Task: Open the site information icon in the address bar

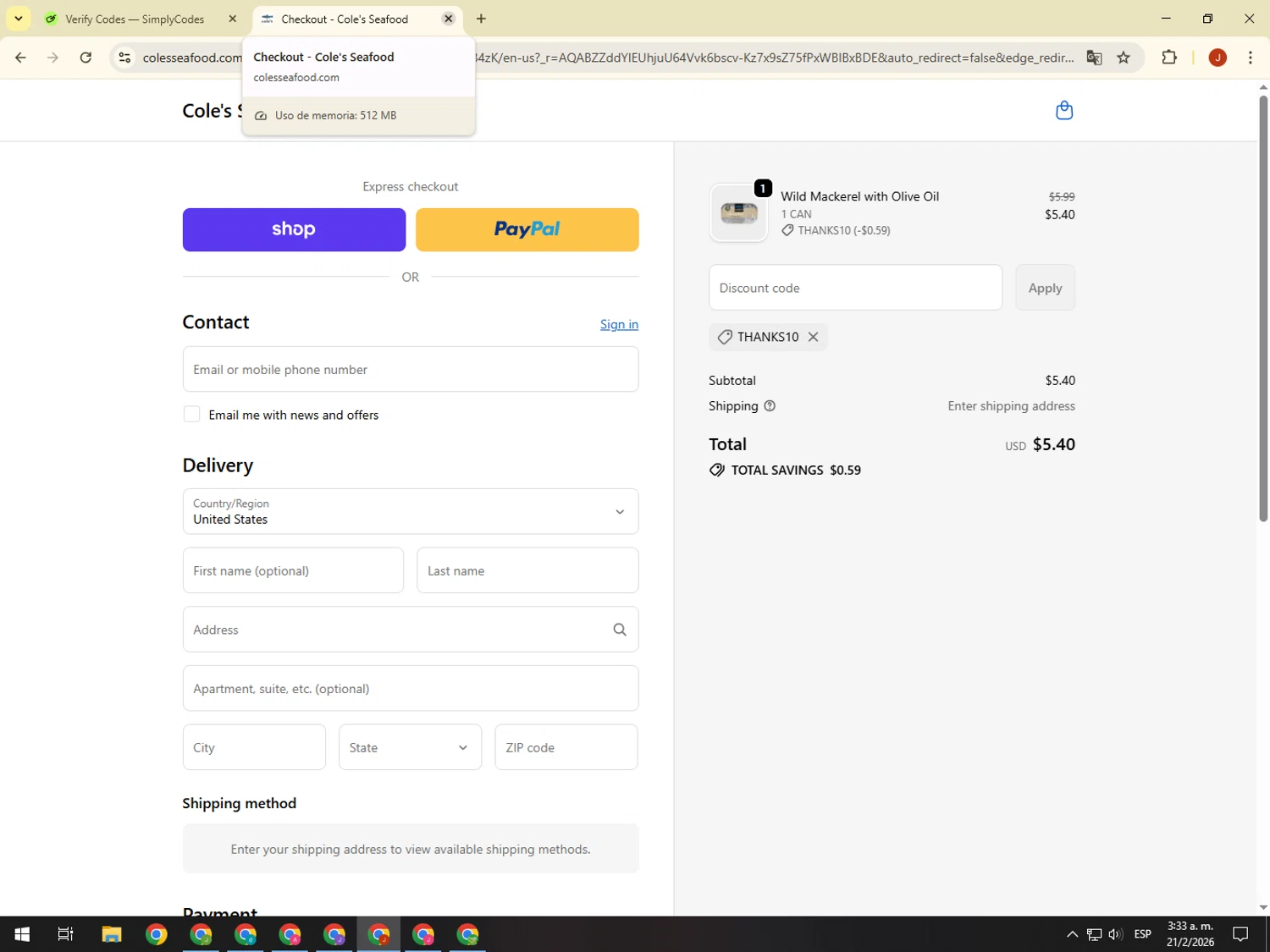Action: (x=124, y=58)
